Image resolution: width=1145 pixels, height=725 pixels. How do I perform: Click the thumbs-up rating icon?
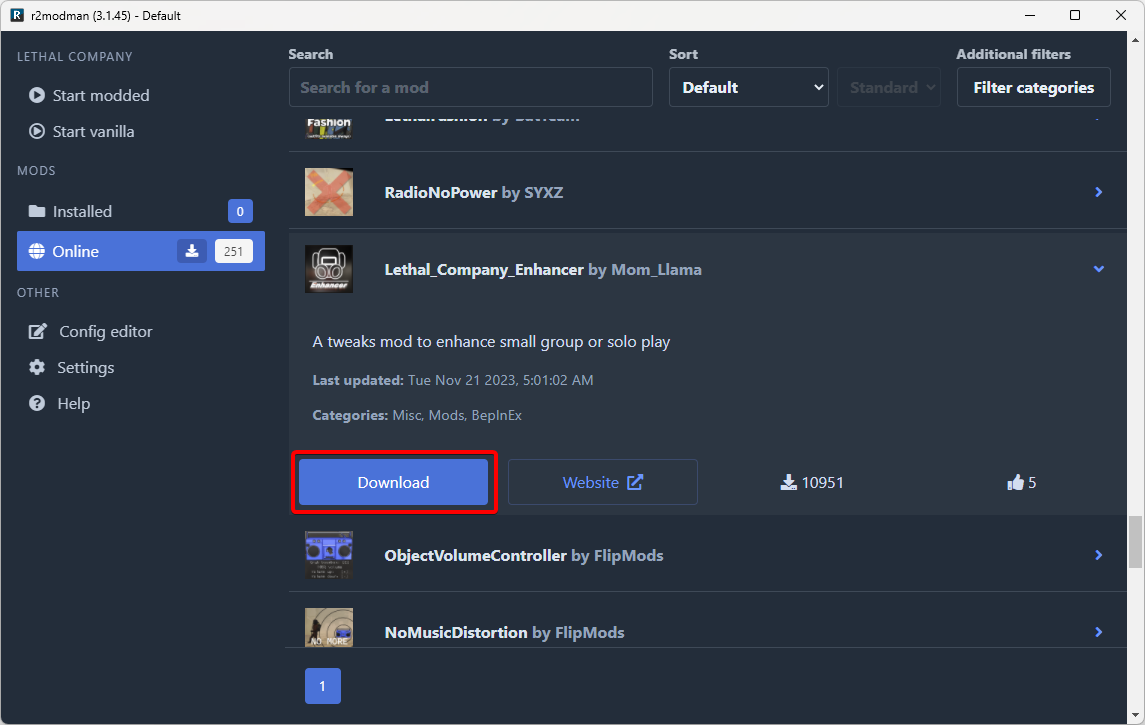pyautogui.click(x=1016, y=483)
